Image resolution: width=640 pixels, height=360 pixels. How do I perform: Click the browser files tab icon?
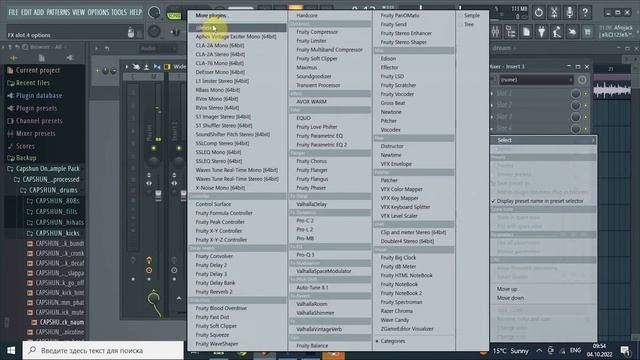click(x=42, y=58)
